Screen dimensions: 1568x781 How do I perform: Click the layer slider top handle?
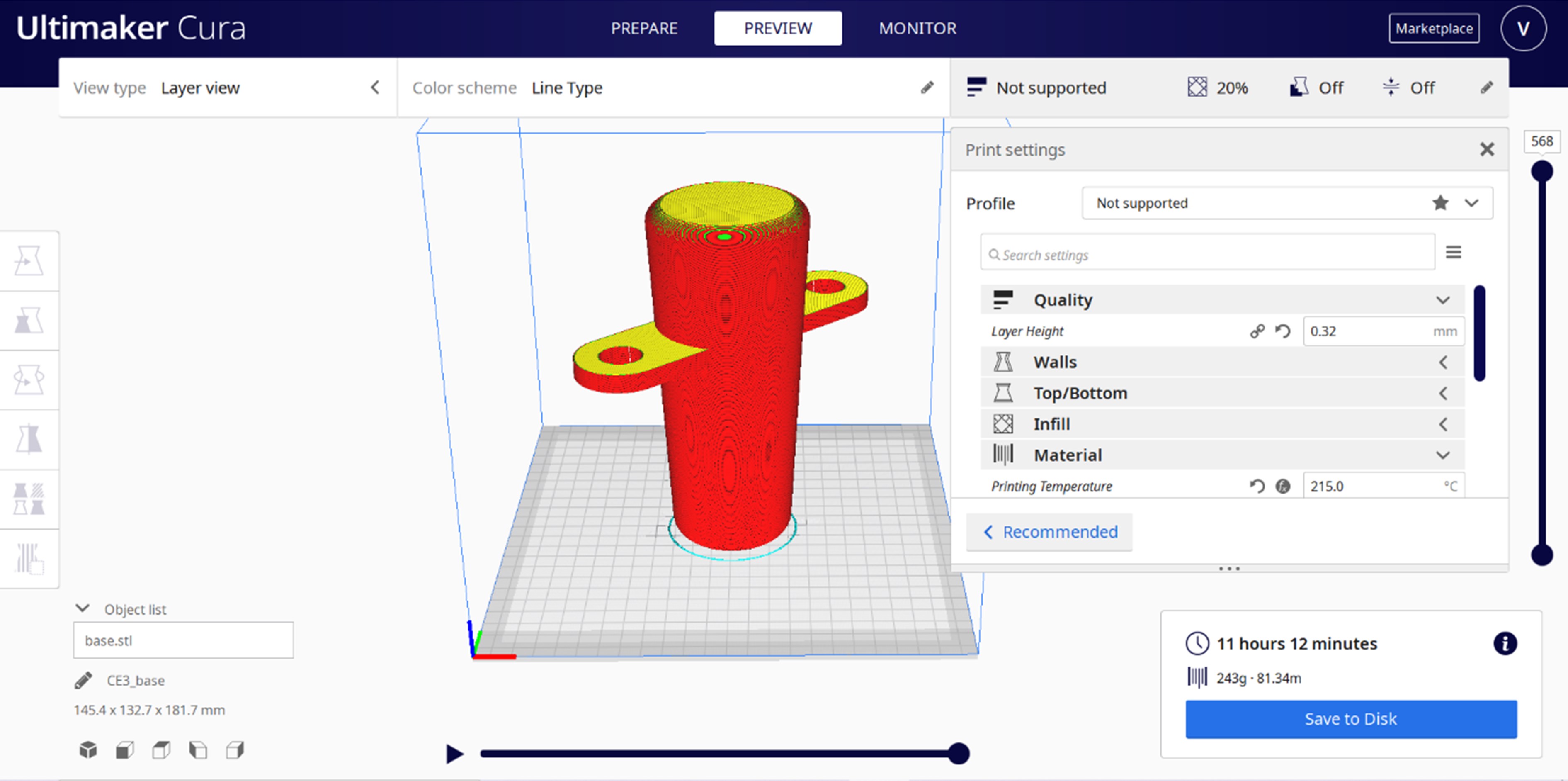1541,171
